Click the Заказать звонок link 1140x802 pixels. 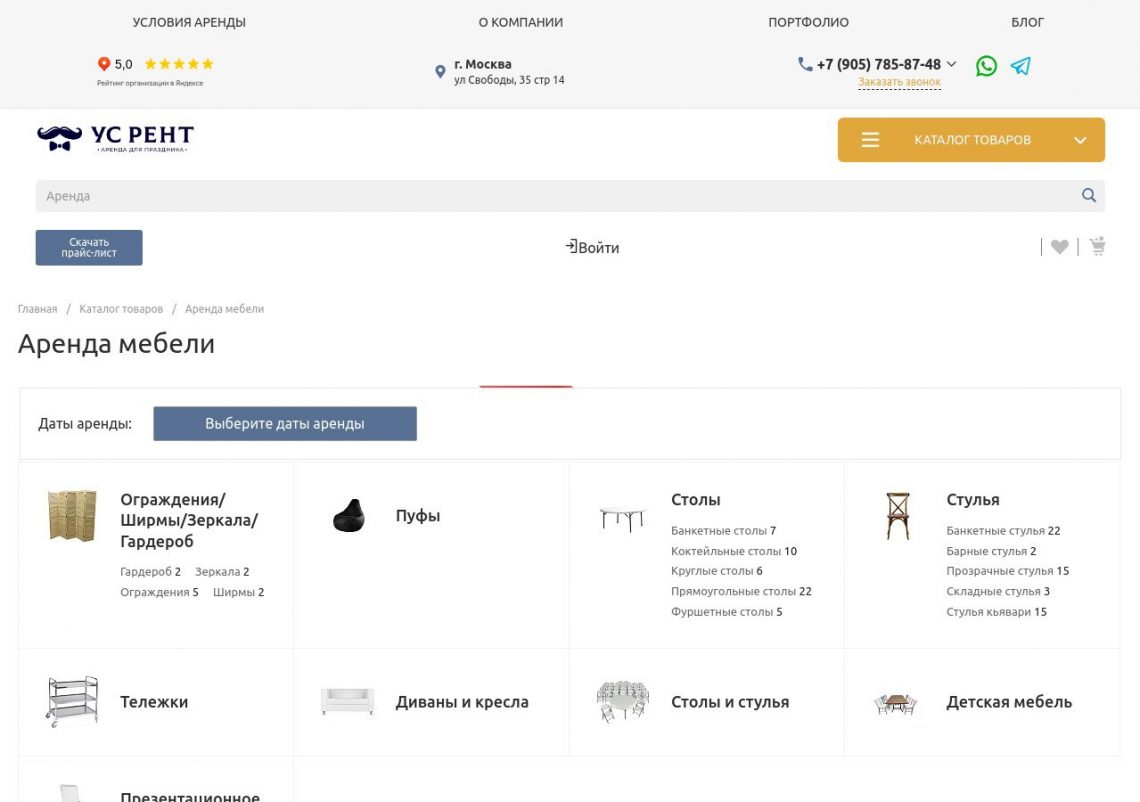[899, 82]
